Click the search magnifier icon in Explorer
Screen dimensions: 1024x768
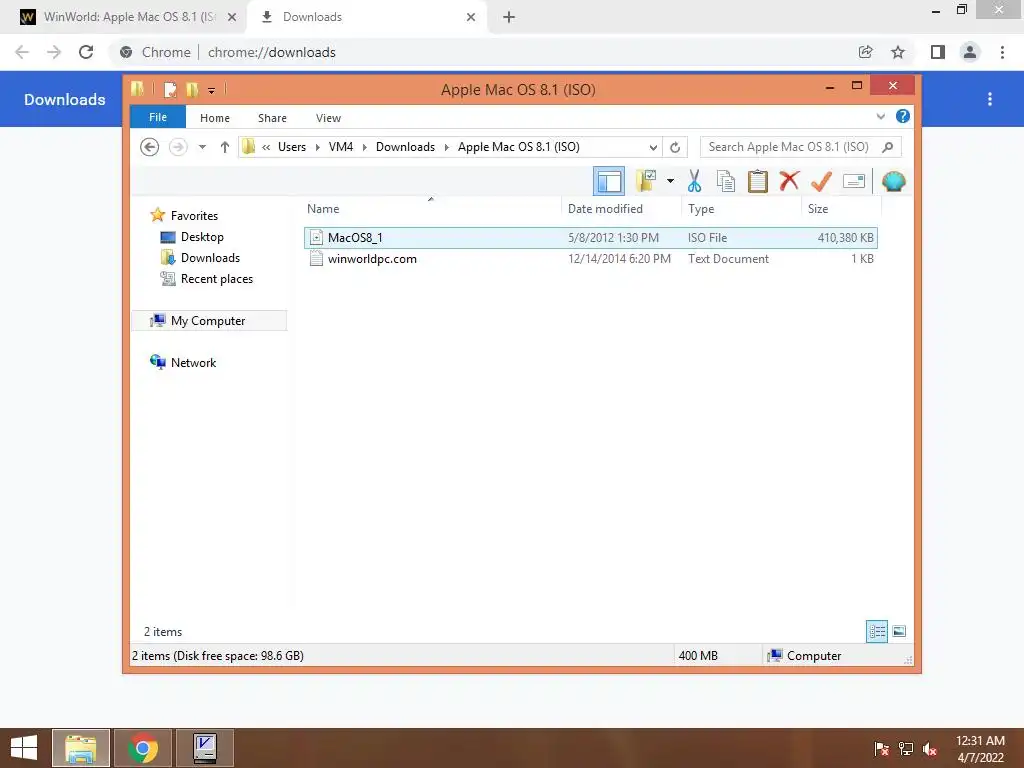click(x=888, y=147)
